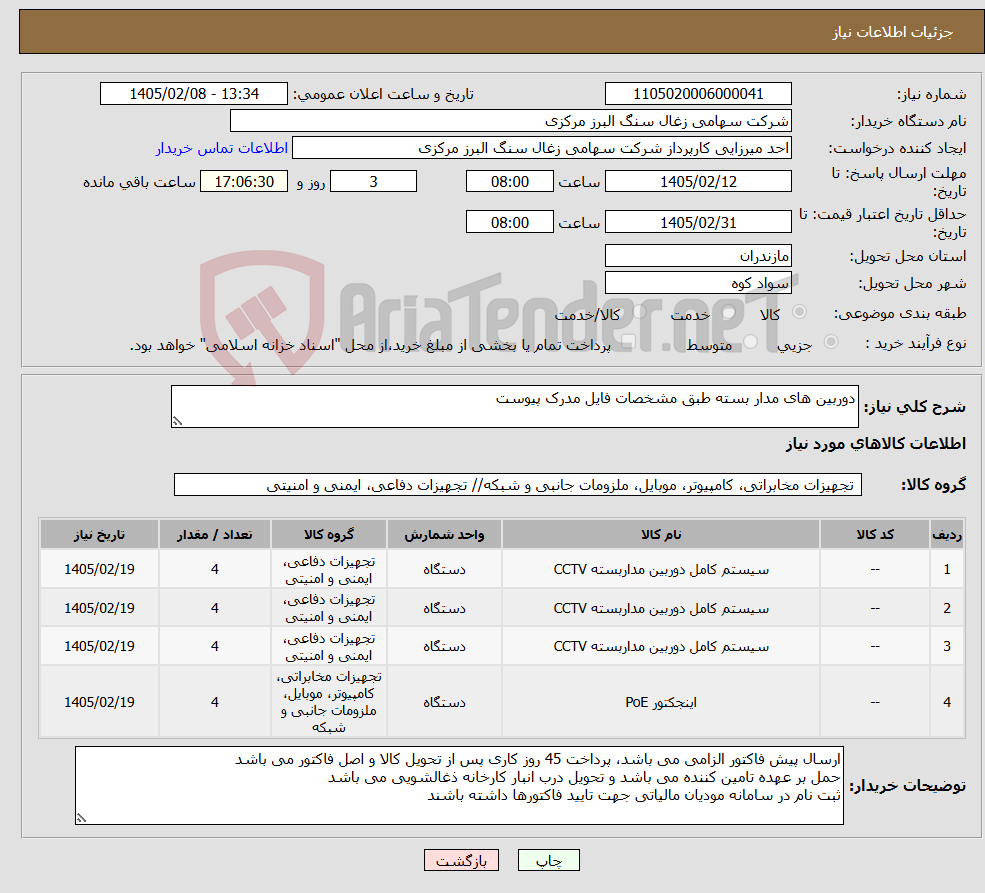Select the متوسط purchase type radio
Screen dimensions: 985x893
point(751,342)
